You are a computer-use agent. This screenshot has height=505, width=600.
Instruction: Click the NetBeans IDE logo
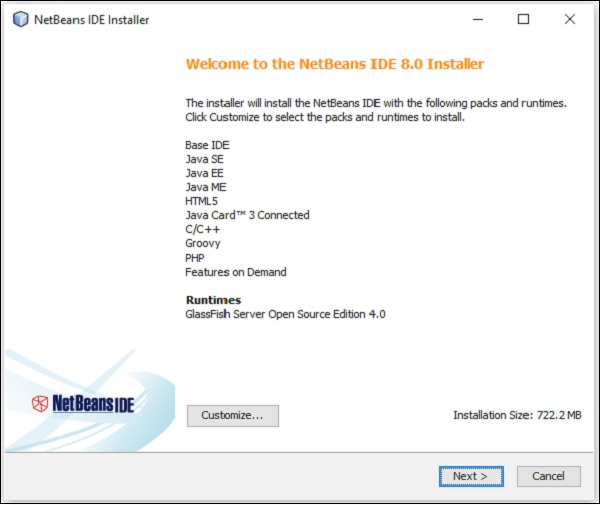83,404
